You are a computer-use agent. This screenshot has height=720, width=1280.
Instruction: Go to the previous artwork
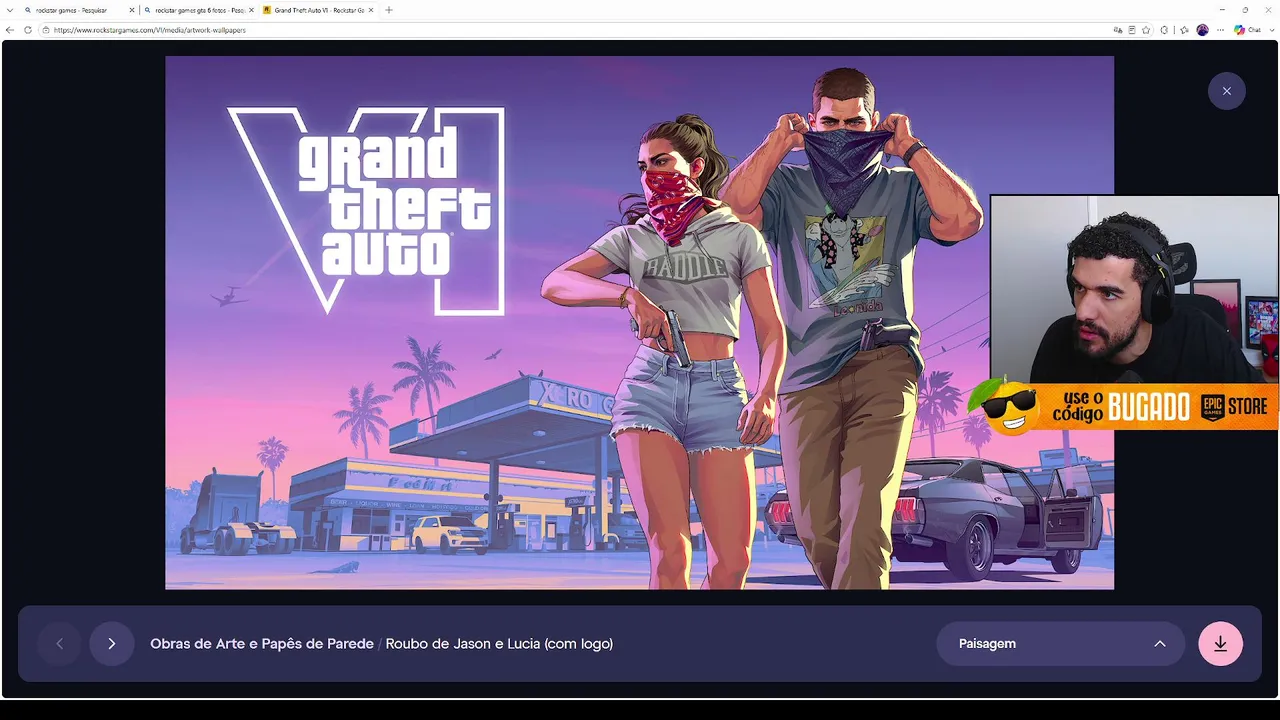[x=59, y=644]
